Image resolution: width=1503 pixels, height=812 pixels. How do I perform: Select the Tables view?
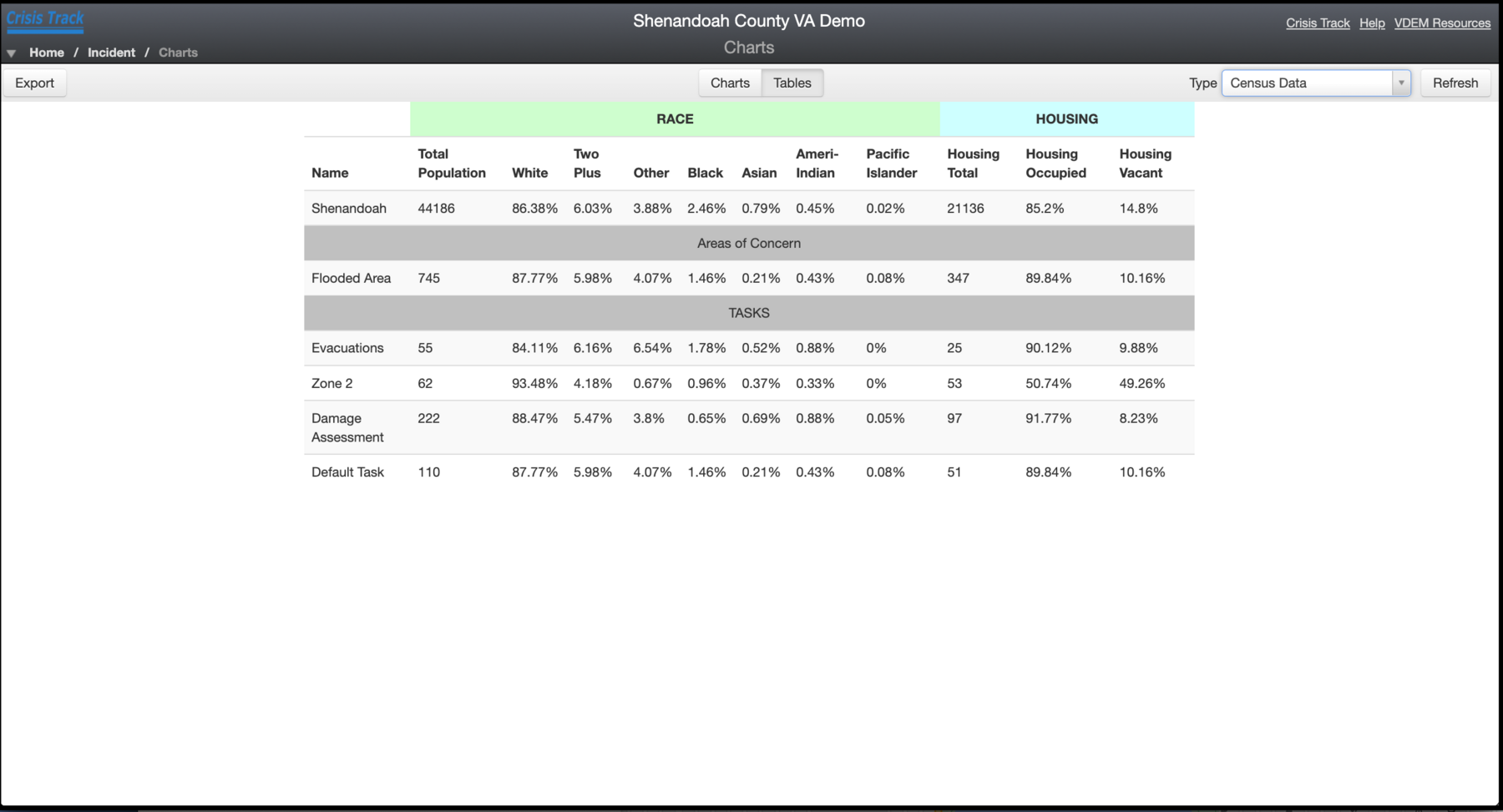(792, 83)
